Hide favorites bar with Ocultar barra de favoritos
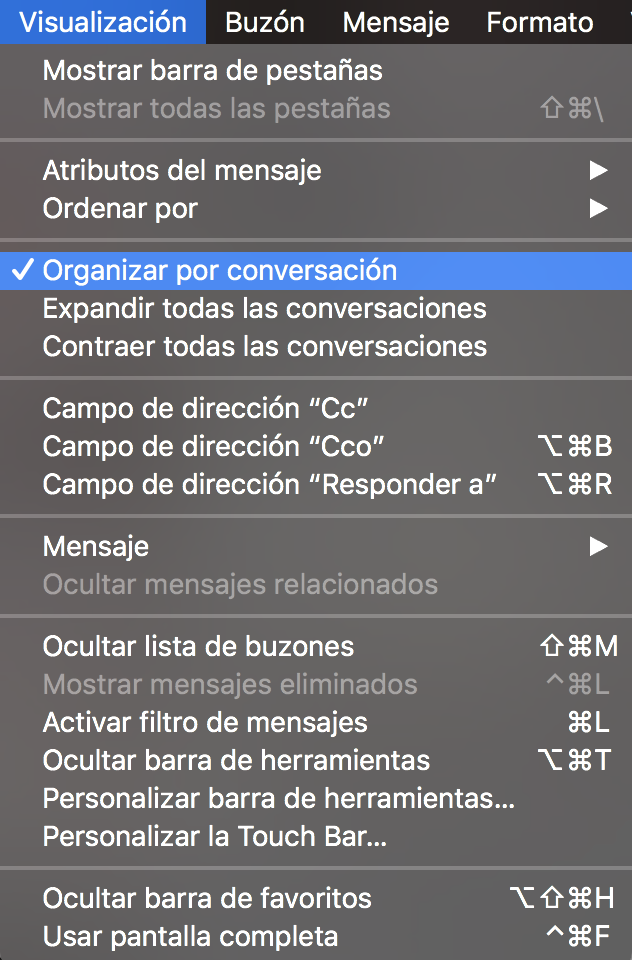Image resolution: width=632 pixels, height=960 pixels. click(207, 899)
